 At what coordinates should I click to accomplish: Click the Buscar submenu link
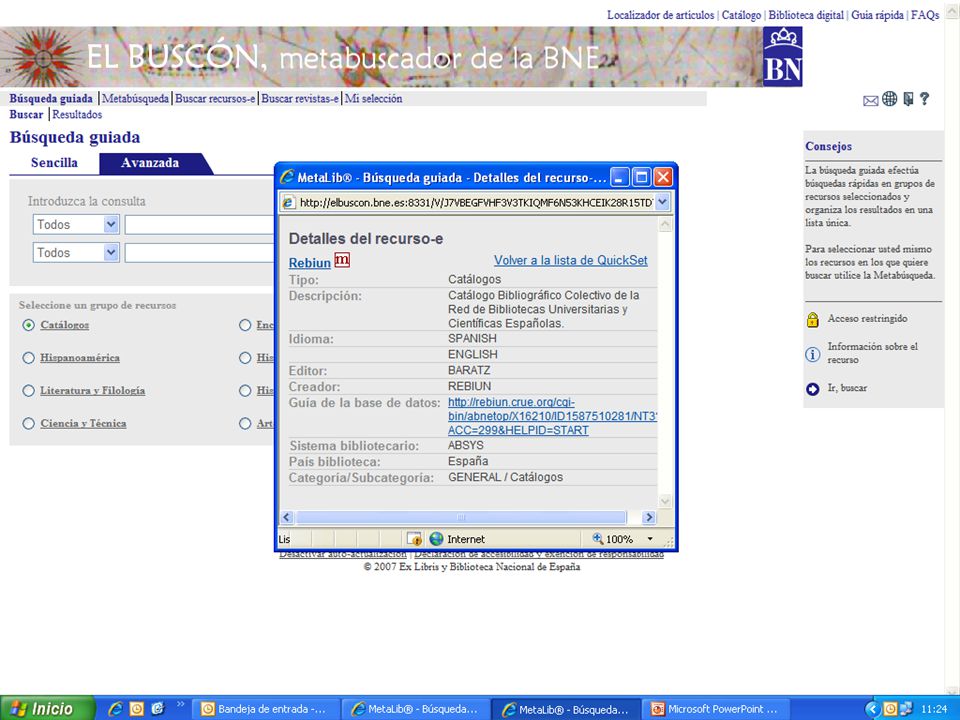click(26, 114)
